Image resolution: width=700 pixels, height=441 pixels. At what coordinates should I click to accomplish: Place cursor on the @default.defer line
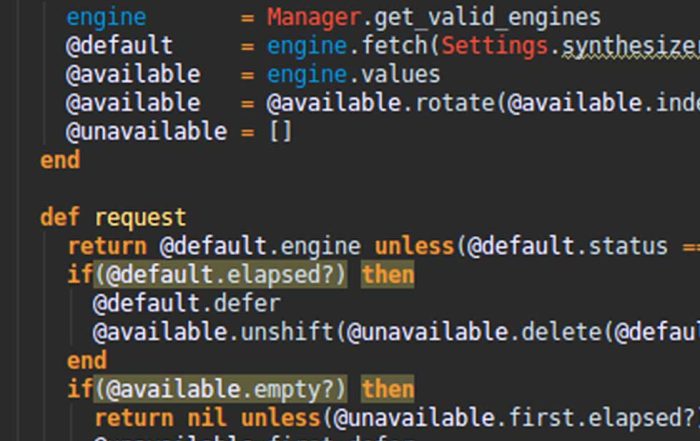pyautogui.click(x=187, y=302)
